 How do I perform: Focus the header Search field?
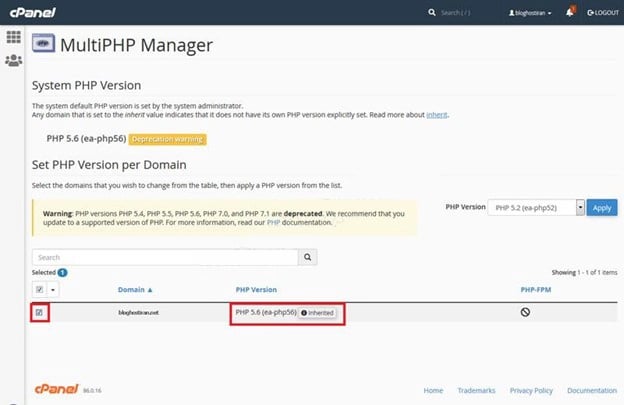pyautogui.click(x=455, y=13)
